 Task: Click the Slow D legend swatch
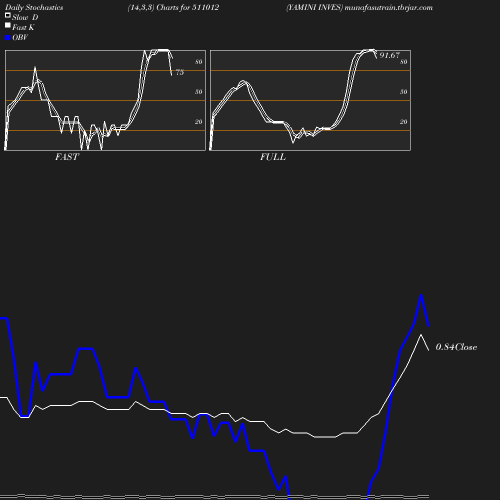point(8,15)
